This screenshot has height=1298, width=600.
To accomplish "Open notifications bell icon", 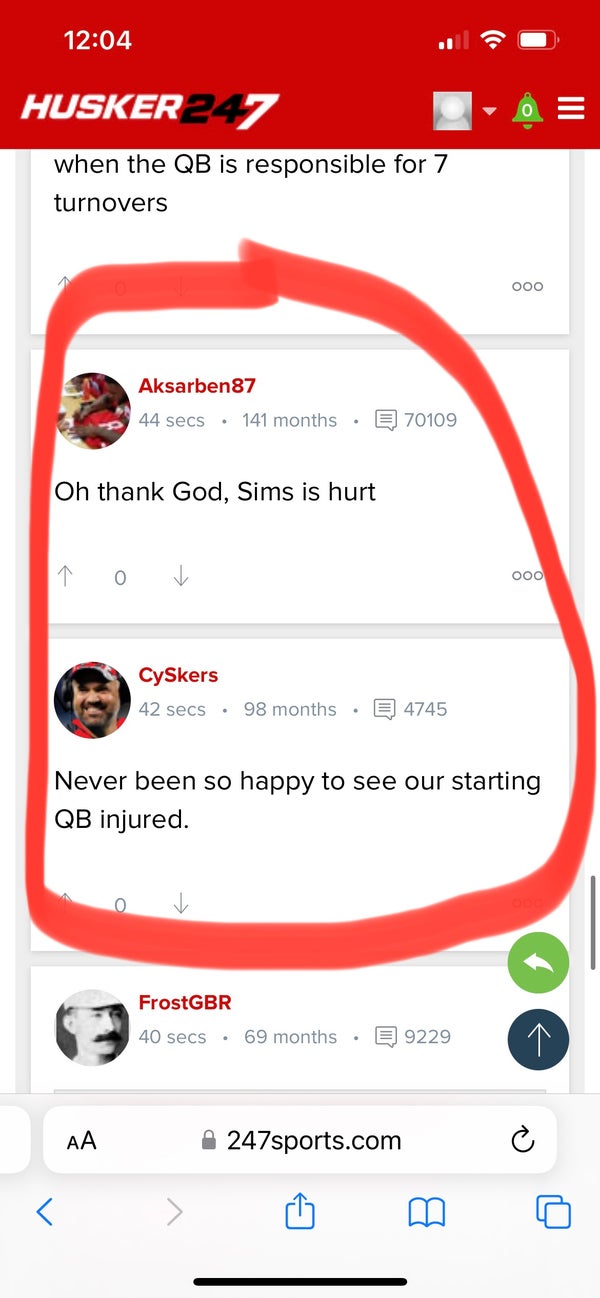I will [527, 109].
